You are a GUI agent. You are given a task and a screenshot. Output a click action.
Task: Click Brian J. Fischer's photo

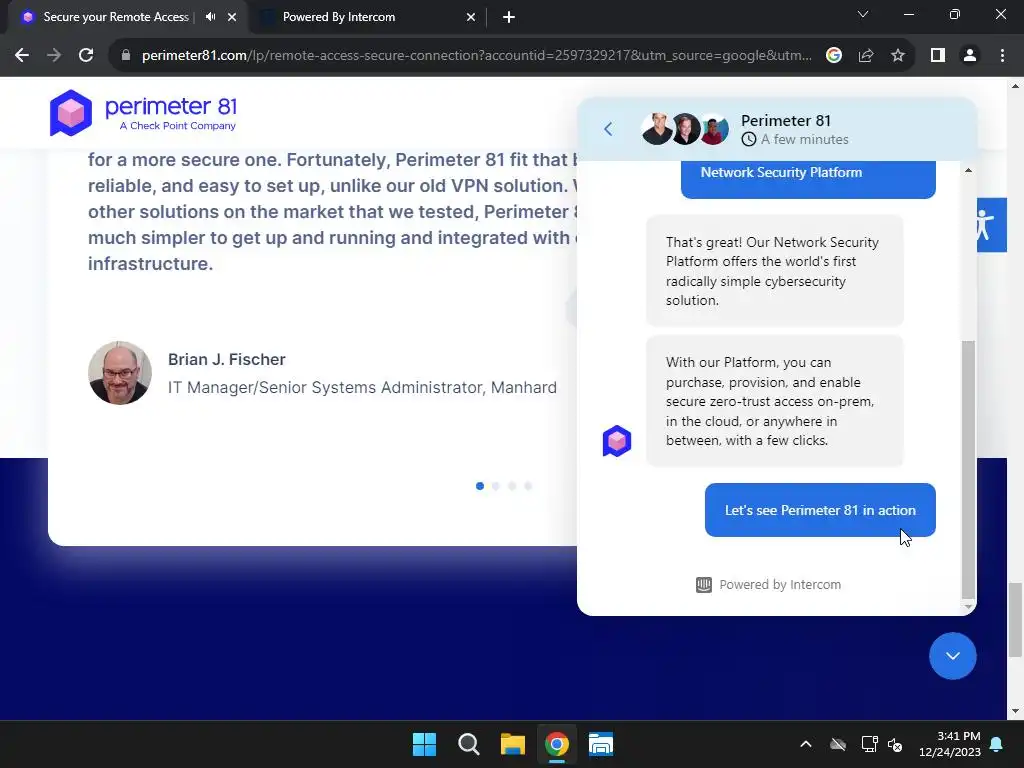pos(120,373)
